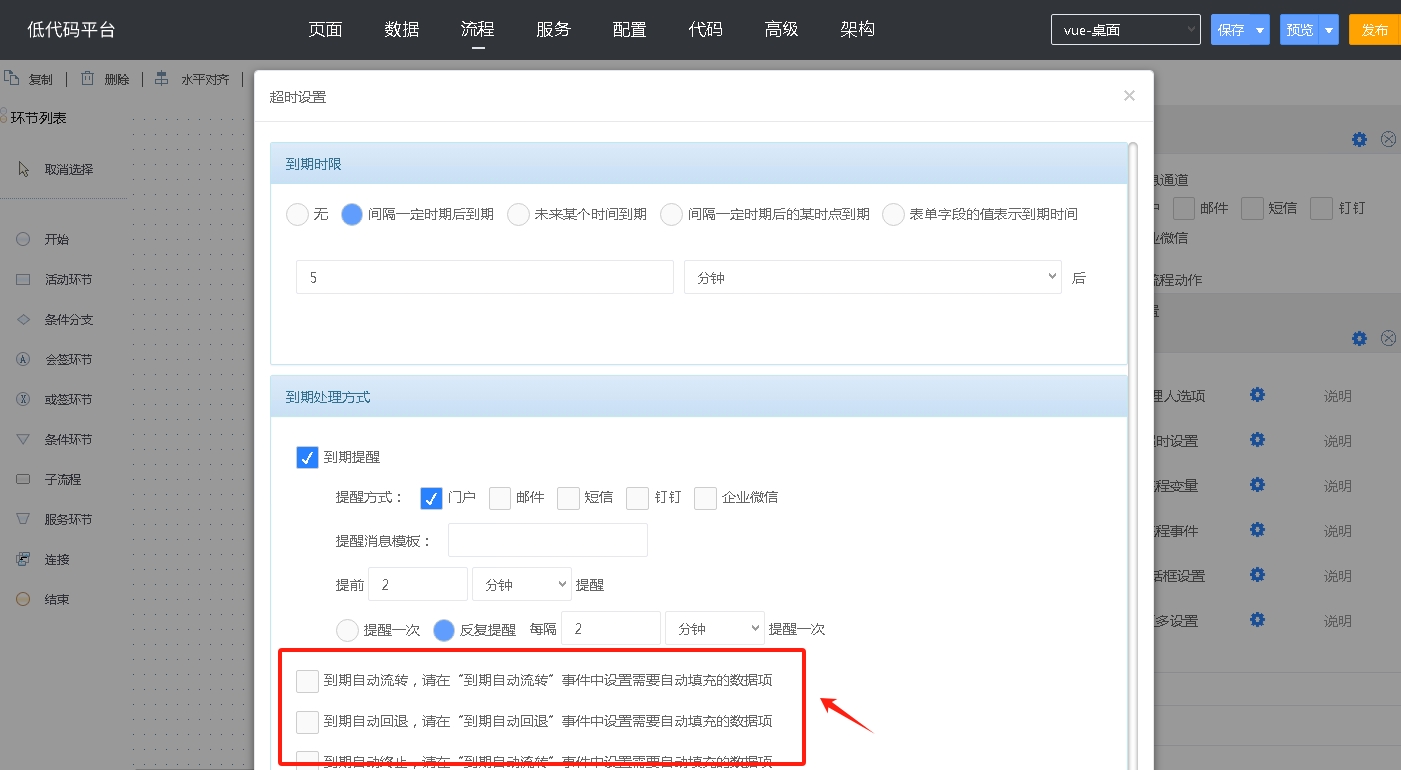Pick the 开始 start node icon
This screenshot has width=1401, height=770.
tap(23, 239)
